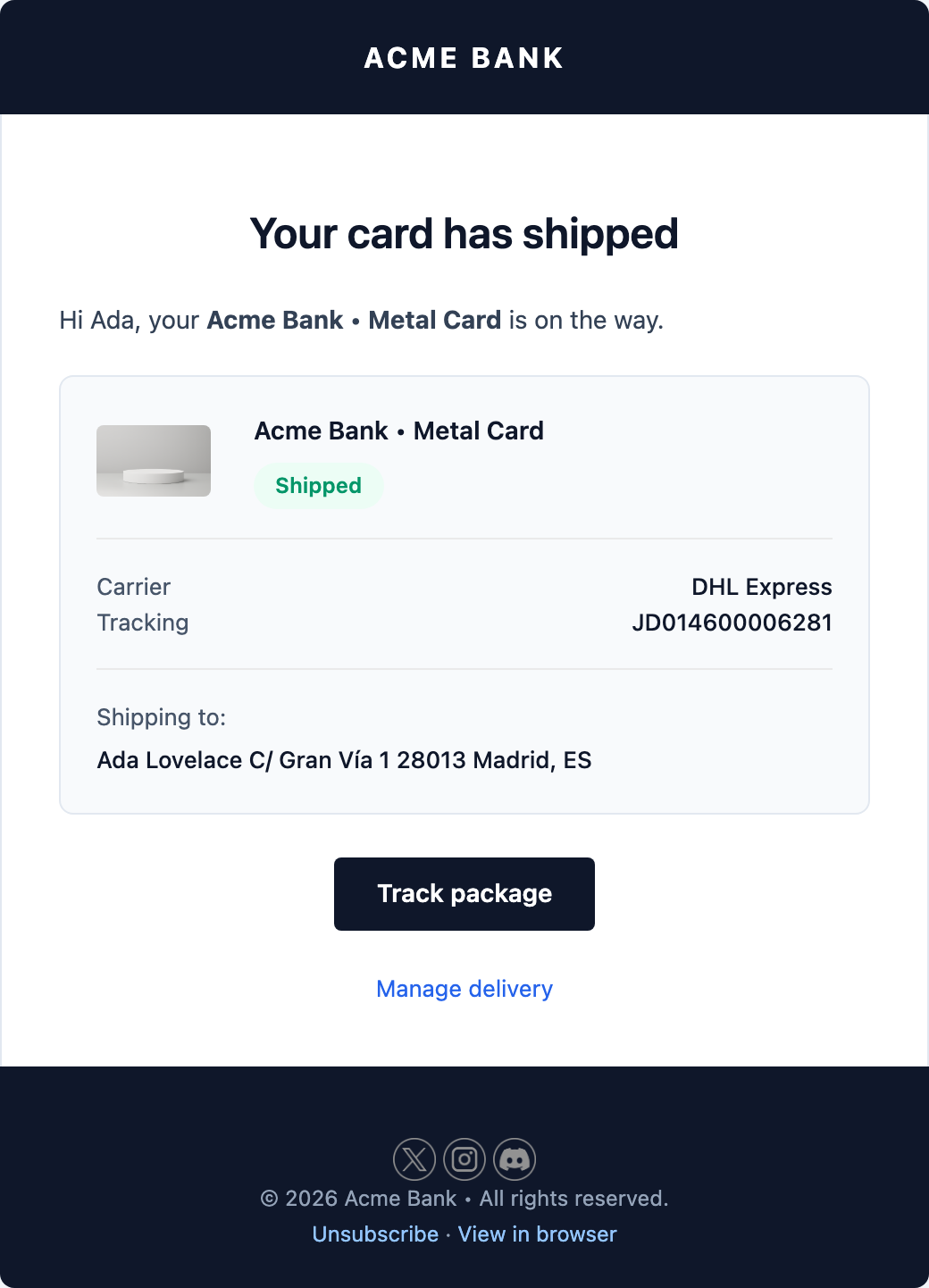This screenshot has height=1288, width=929.
Task: Click the Tracking label
Action: 142,623
